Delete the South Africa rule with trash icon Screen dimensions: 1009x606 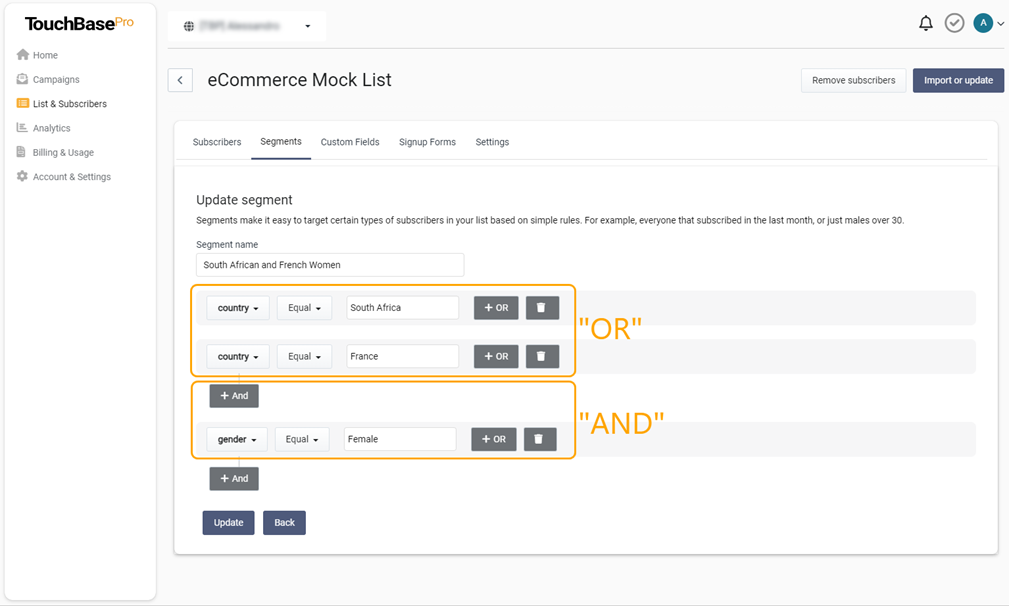[x=542, y=308]
